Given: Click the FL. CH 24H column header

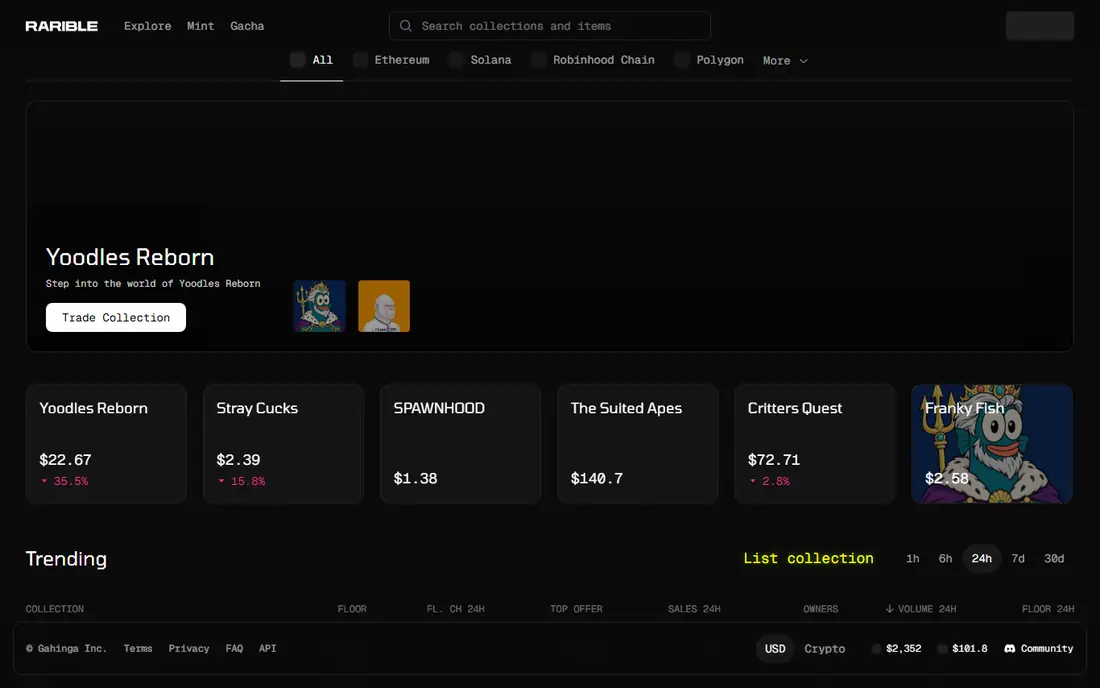Looking at the screenshot, I should coord(455,609).
